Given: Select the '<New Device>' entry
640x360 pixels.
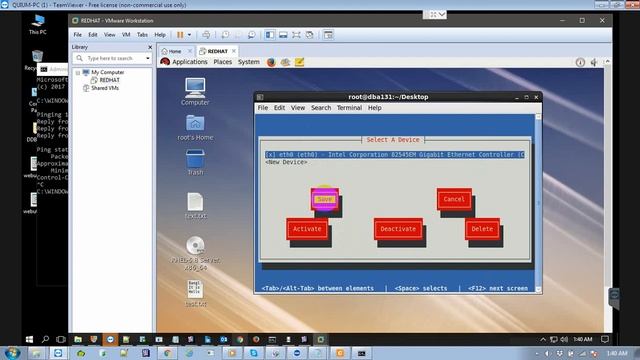Looking at the screenshot, I should coord(286,162).
